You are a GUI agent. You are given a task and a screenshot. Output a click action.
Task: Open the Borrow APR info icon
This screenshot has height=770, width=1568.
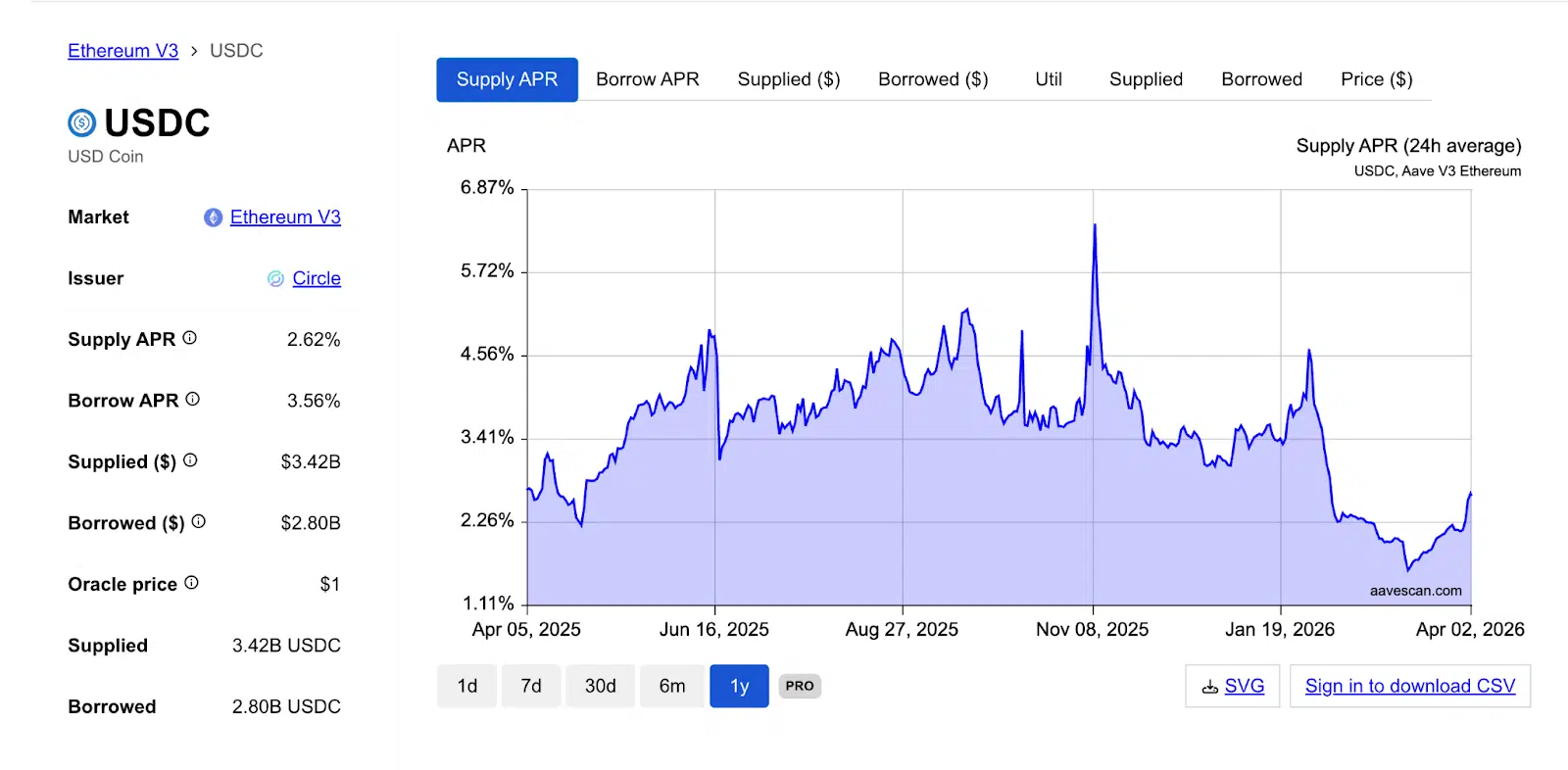tap(193, 399)
